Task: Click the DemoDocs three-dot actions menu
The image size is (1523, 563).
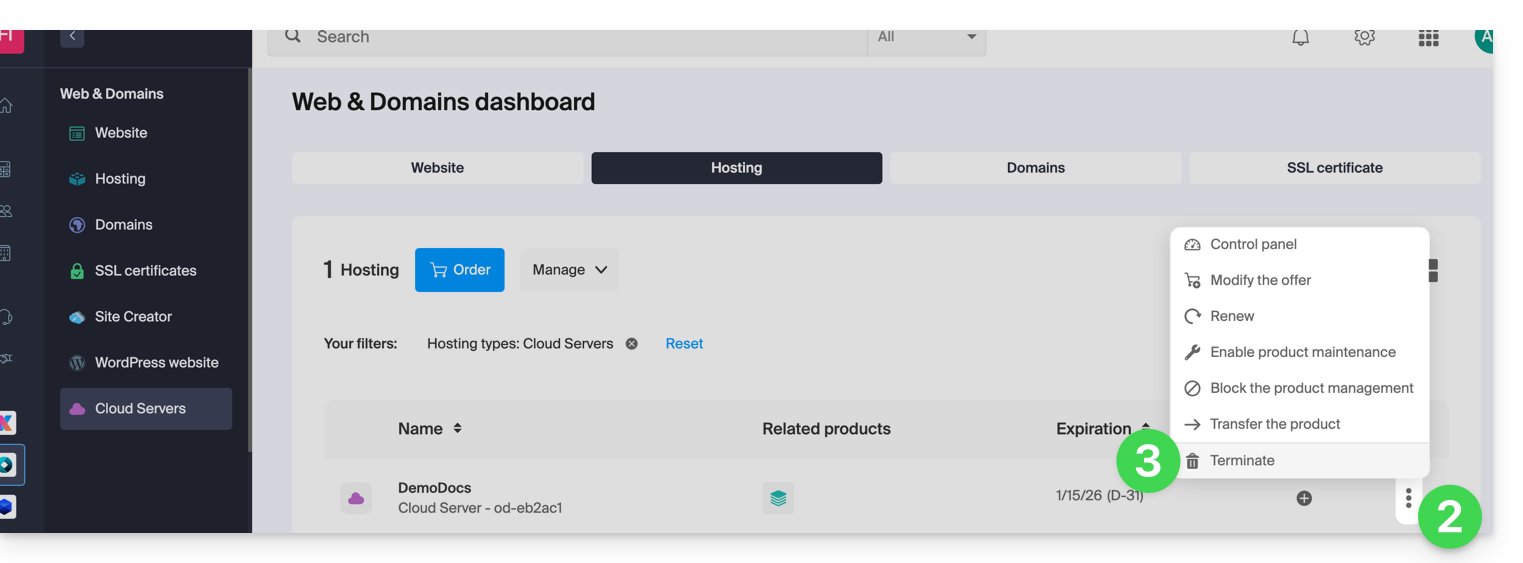Action: [x=1408, y=497]
